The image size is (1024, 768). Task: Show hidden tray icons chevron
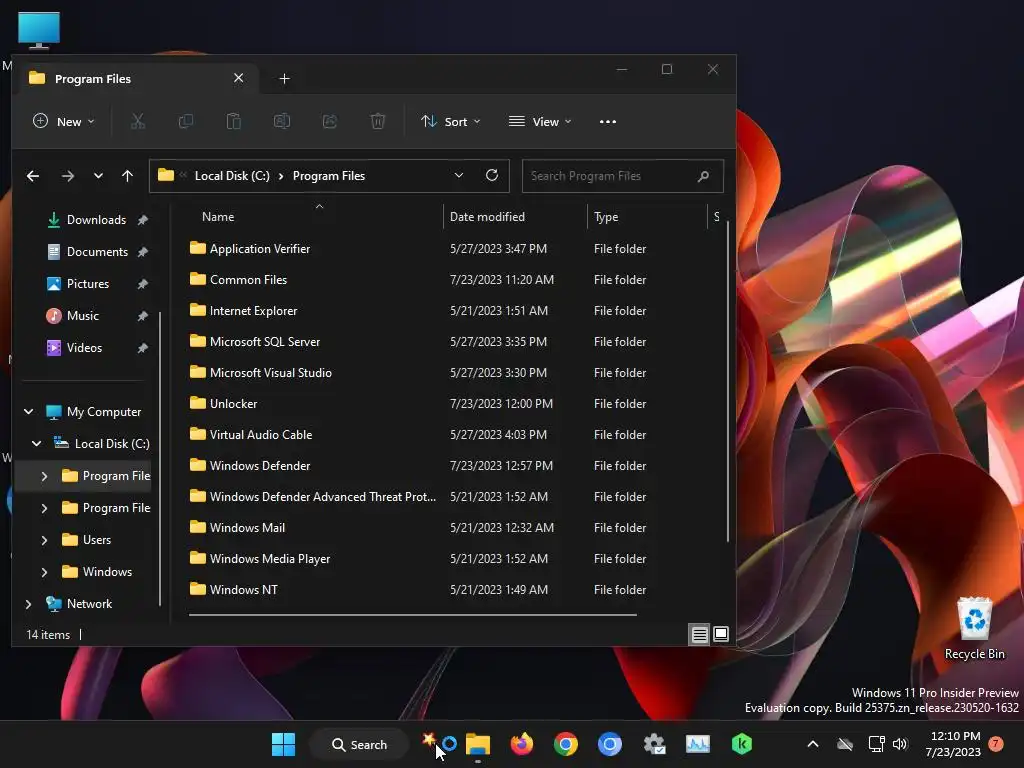[x=813, y=744]
